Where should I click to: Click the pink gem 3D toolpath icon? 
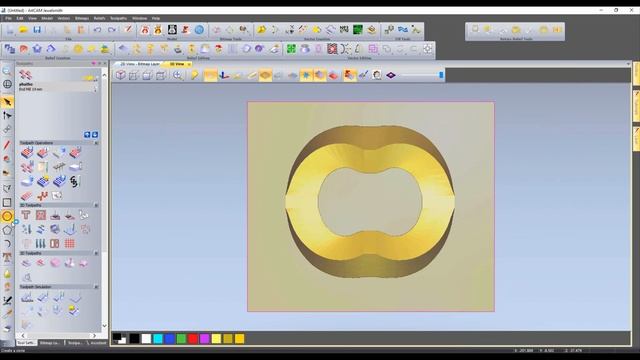pos(56,263)
